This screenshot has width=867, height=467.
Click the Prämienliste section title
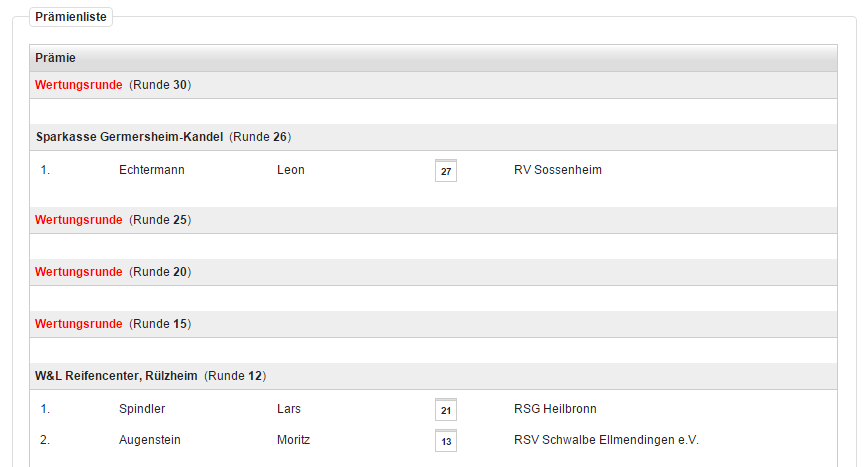tap(71, 17)
